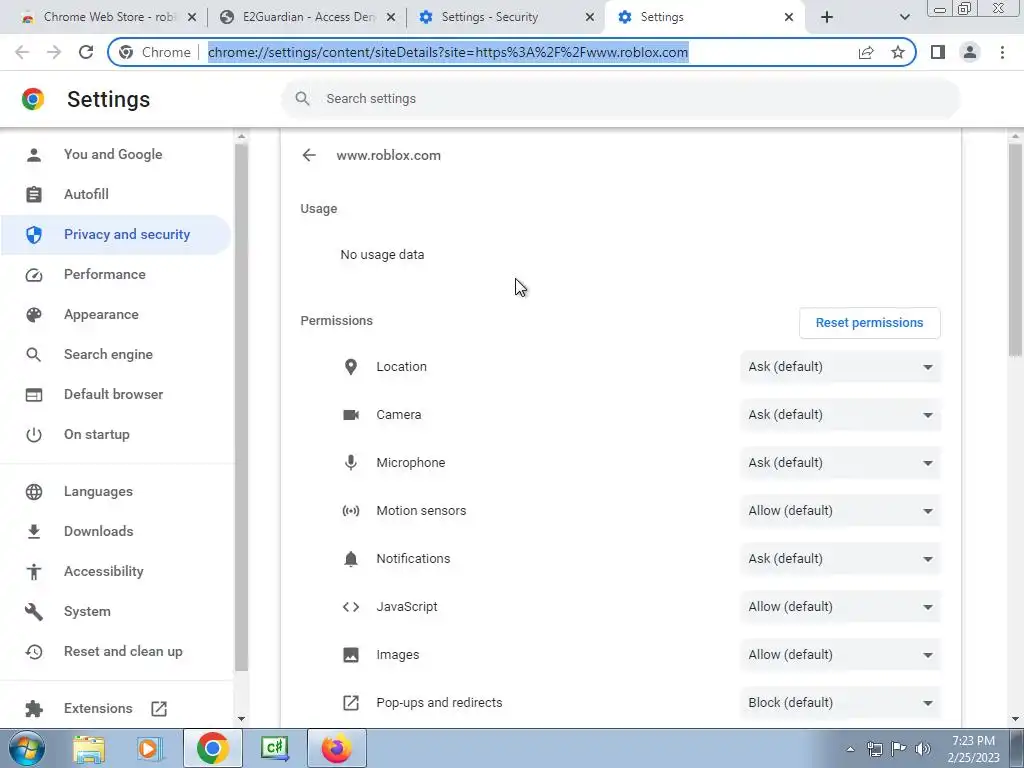The image size is (1024, 768).
Task: Open Downloads settings section
Action: pyautogui.click(x=116, y=532)
